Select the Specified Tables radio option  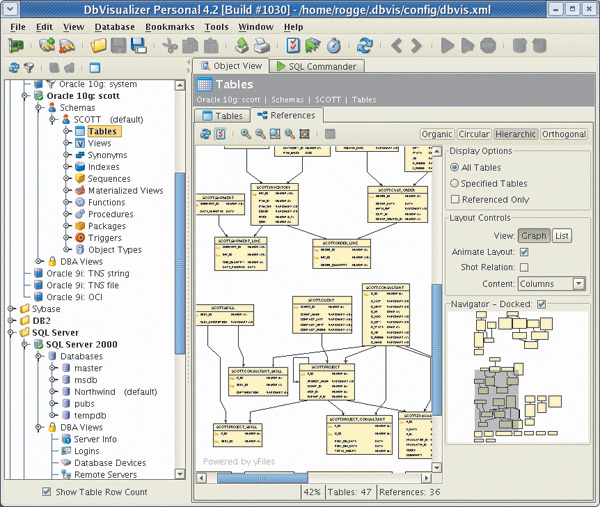454,183
